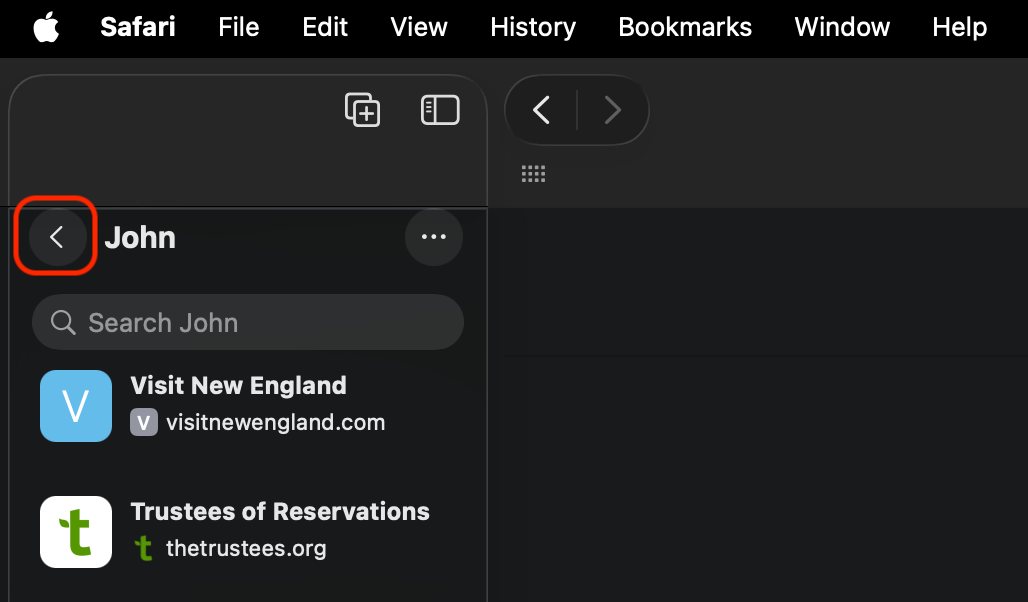The image size is (1028, 602).
Task: Go back from the John sidebar list
Action: click(x=57, y=237)
